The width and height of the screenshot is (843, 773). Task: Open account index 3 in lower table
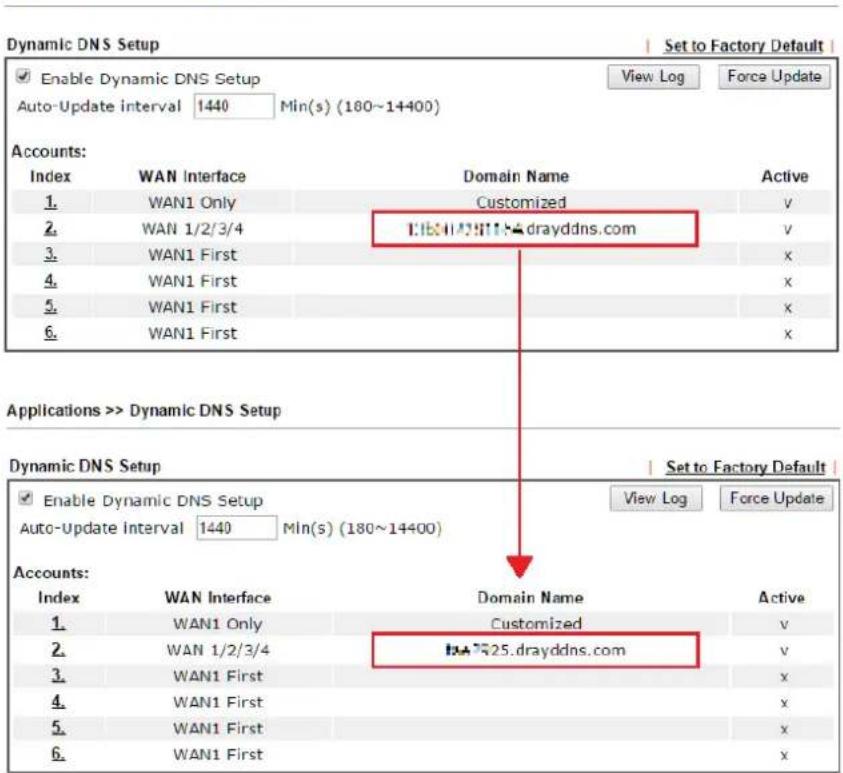[58, 676]
